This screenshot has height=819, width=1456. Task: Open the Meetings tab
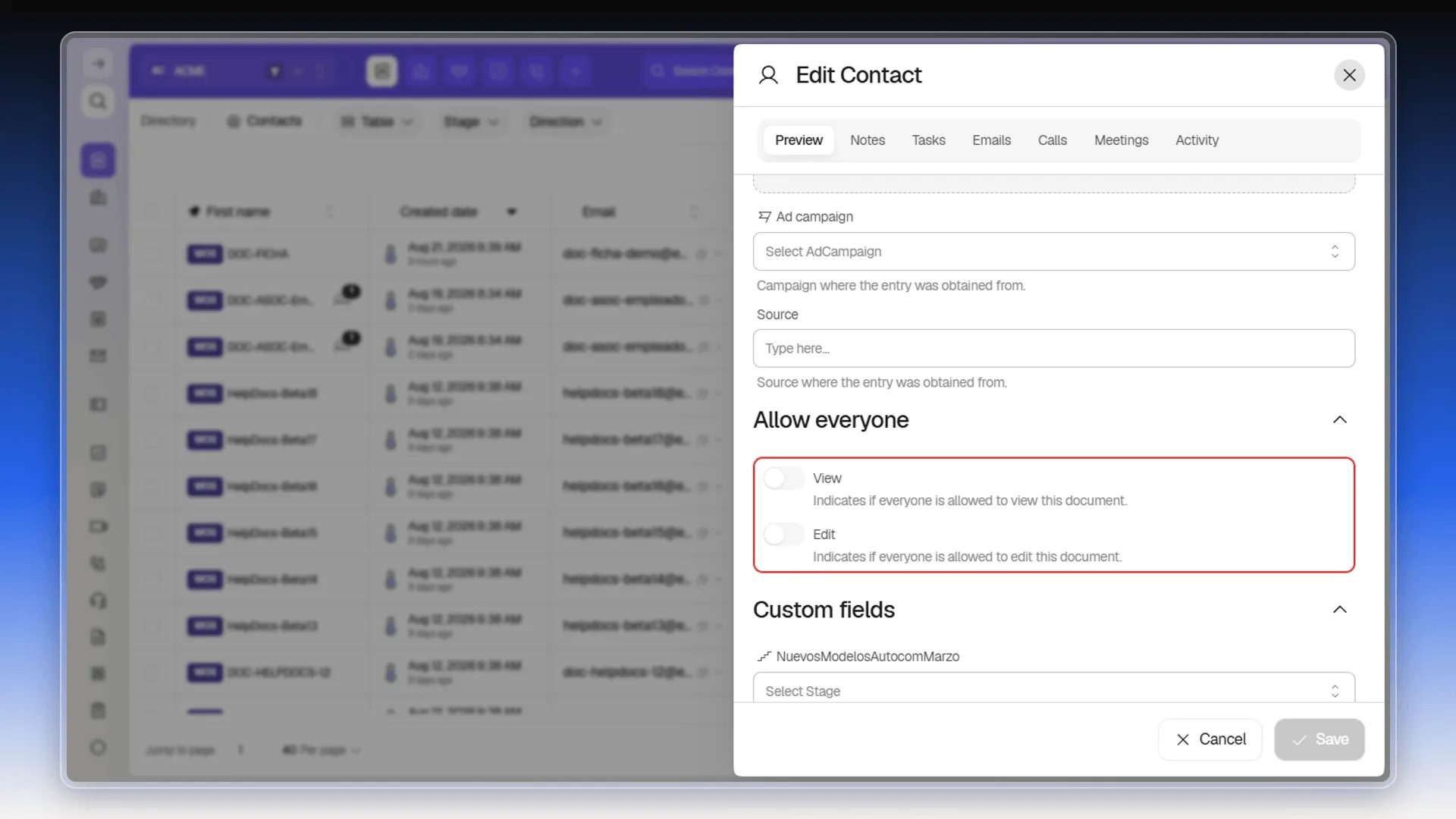(x=1121, y=140)
